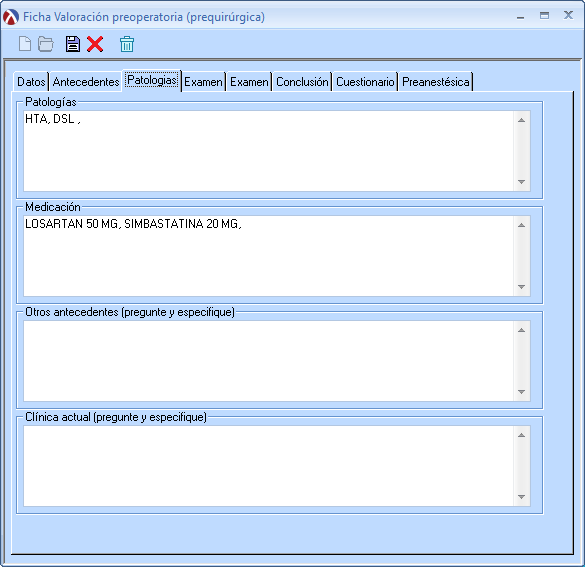The height and width of the screenshot is (567, 585).
Task: Open record using the folder icon
Action: coord(46,44)
